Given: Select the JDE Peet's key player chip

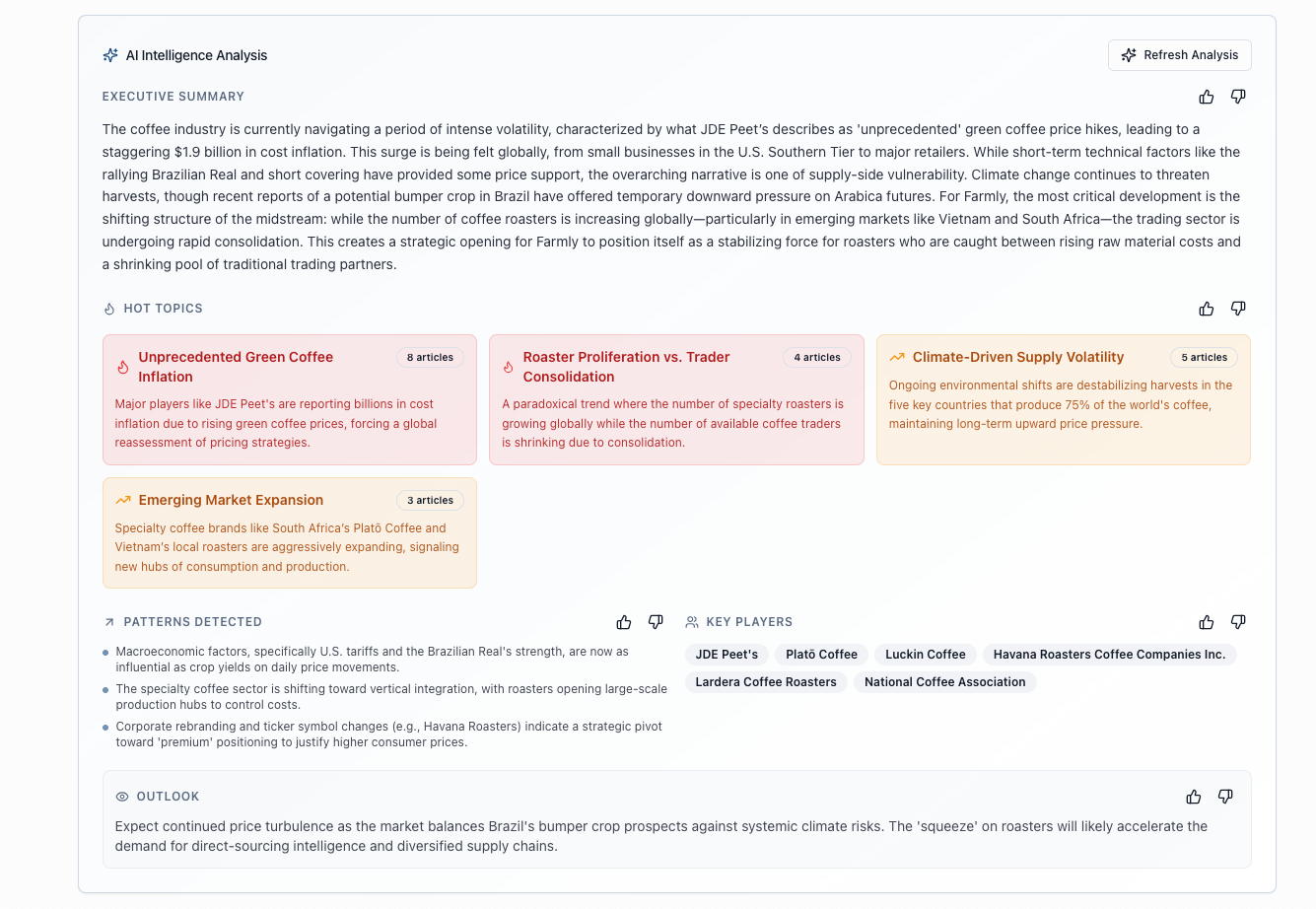Looking at the screenshot, I should pyautogui.click(x=727, y=654).
